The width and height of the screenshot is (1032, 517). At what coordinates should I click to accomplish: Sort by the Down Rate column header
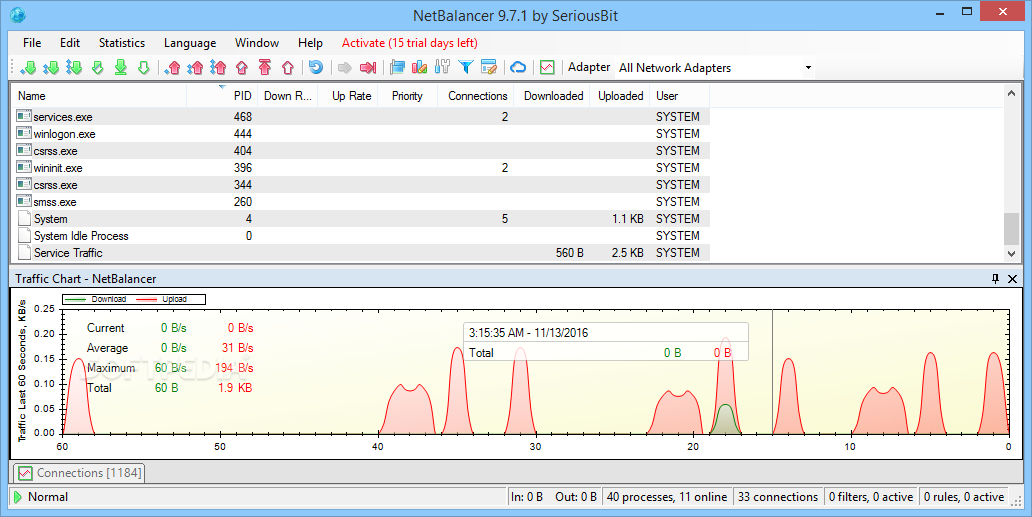click(x=288, y=96)
